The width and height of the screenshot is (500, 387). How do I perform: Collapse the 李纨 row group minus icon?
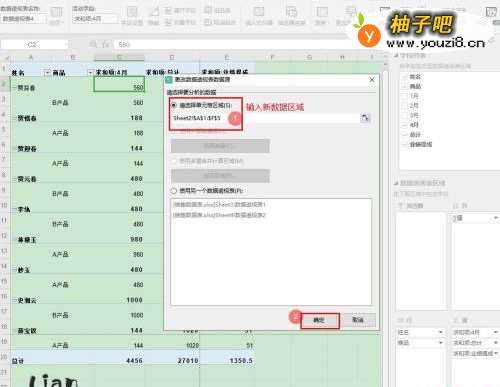click(14, 209)
